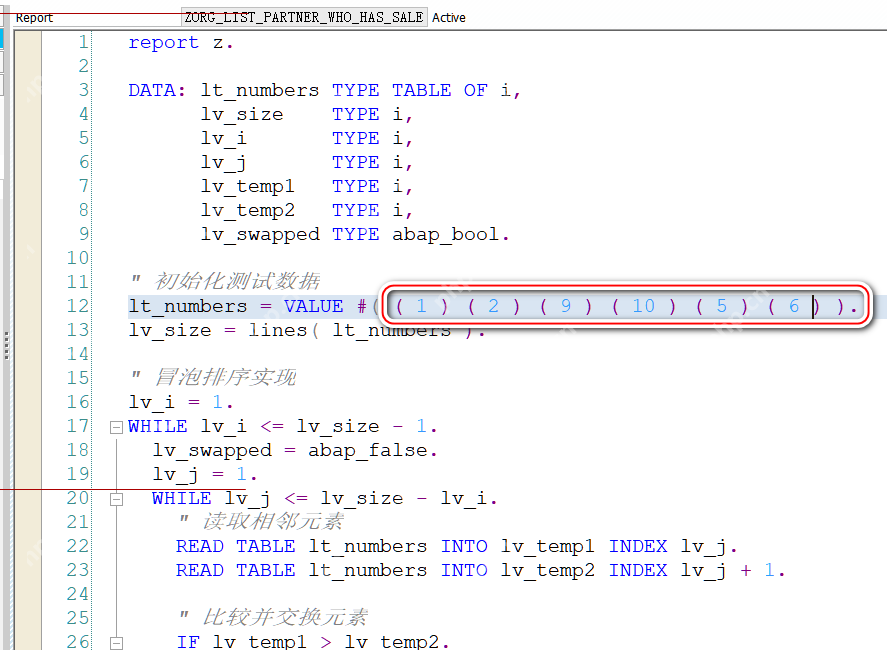Image resolution: width=887 pixels, height=650 pixels.
Task: Click the Report label in header
Action: click(x=35, y=18)
